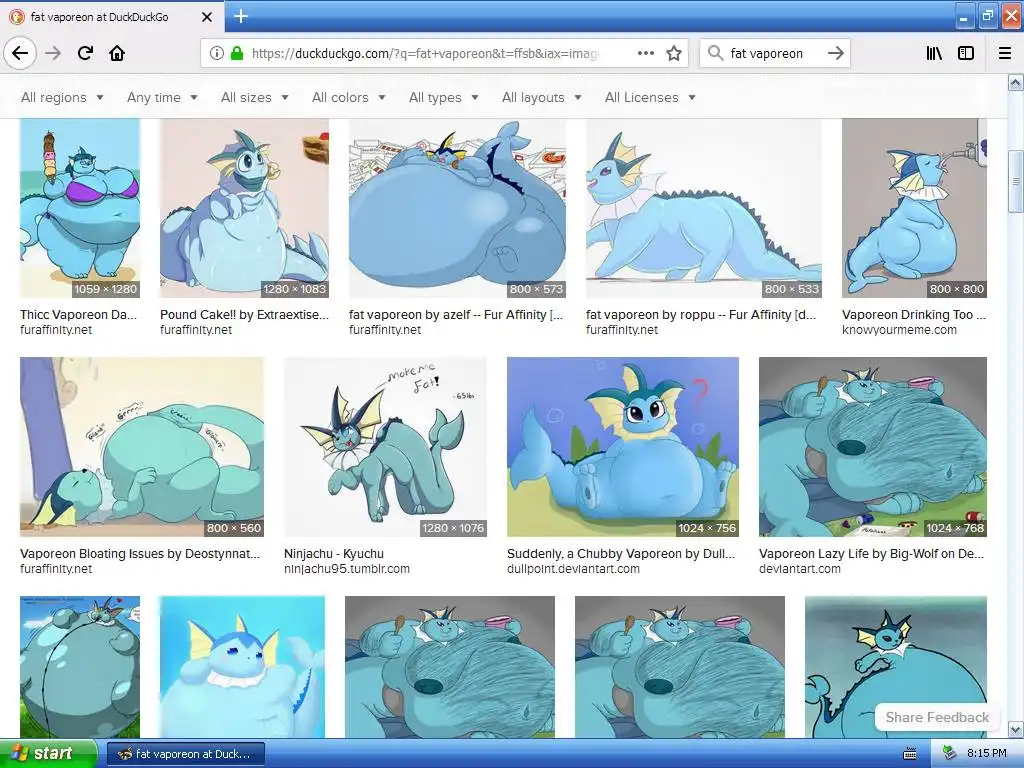Viewport: 1024px width, 768px height.
Task: Click the Forward arrow button
Action: [x=53, y=53]
